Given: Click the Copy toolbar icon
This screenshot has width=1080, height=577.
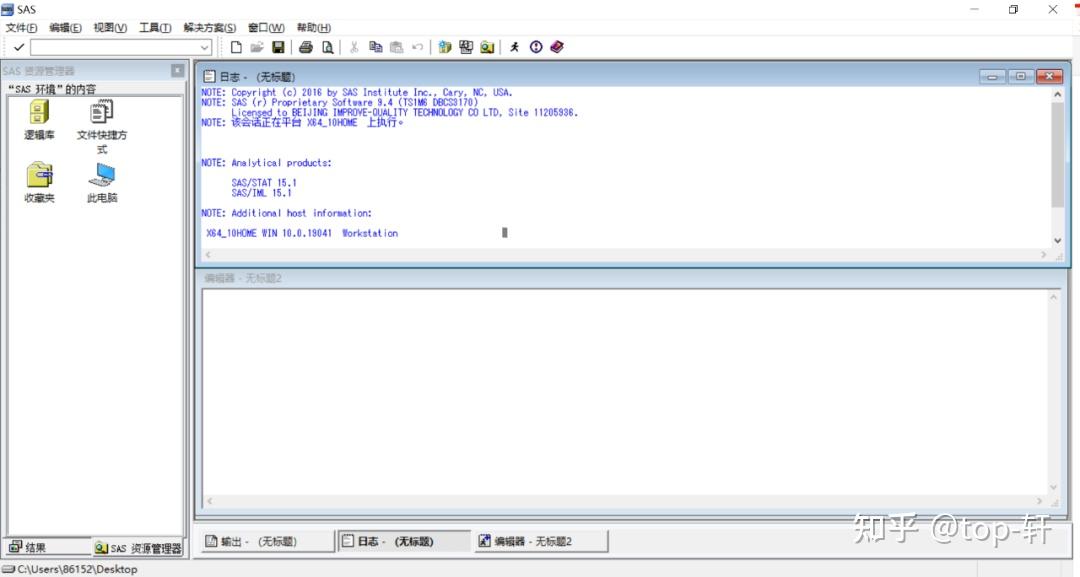Looking at the screenshot, I should click(375, 47).
